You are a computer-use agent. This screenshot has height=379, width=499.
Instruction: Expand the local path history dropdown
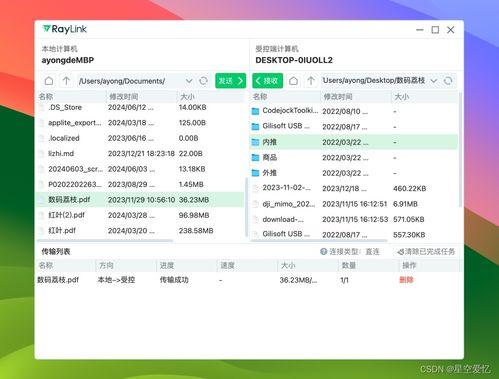point(189,81)
